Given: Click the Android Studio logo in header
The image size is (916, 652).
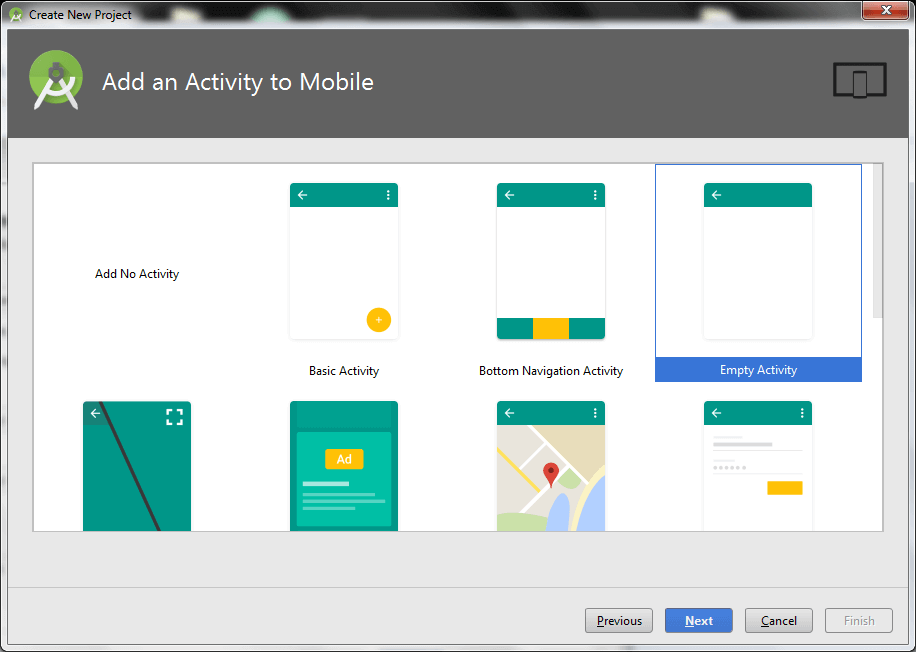Looking at the screenshot, I should click(56, 82).
